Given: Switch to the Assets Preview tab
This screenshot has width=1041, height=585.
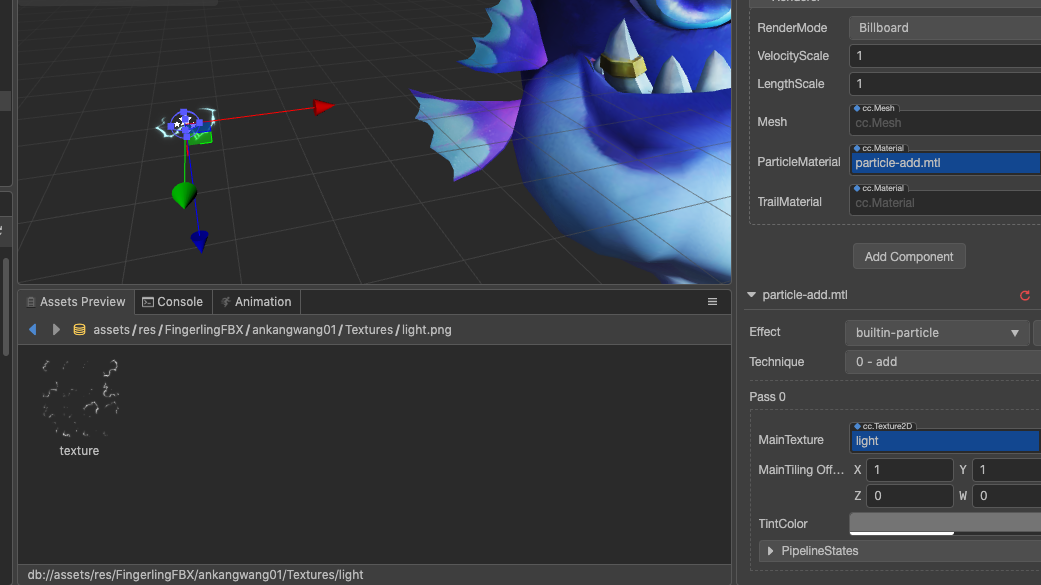Looking at the screenshot, I should tap(76, 301).
